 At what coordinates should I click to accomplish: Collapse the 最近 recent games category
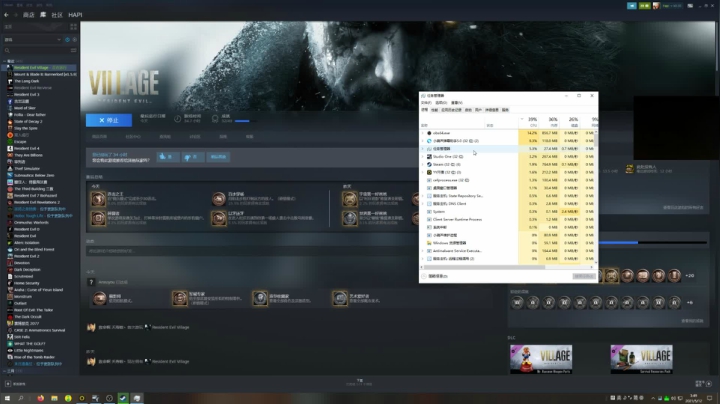click(x=5, y=61)
